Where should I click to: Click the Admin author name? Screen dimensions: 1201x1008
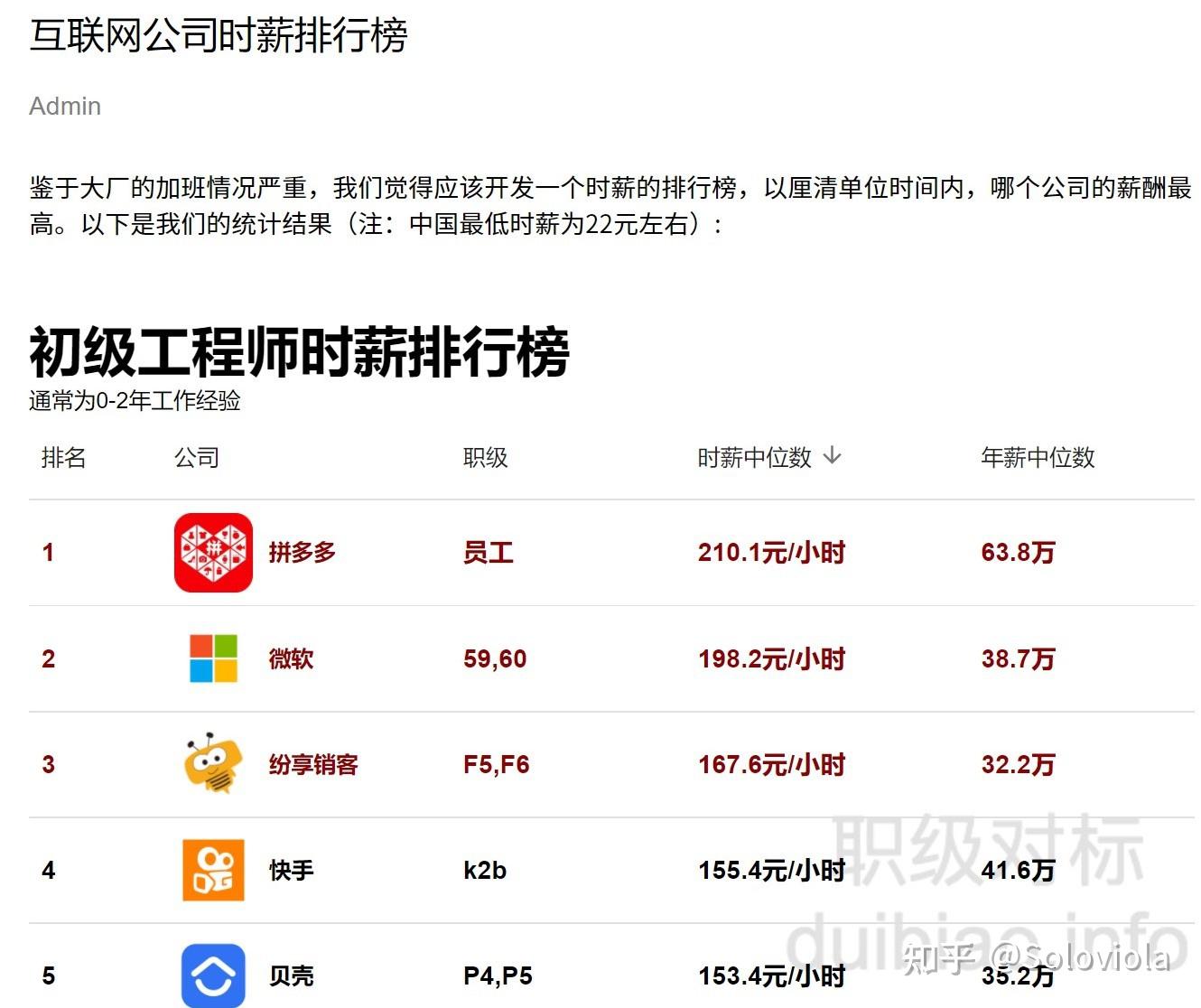click(65, 107)
